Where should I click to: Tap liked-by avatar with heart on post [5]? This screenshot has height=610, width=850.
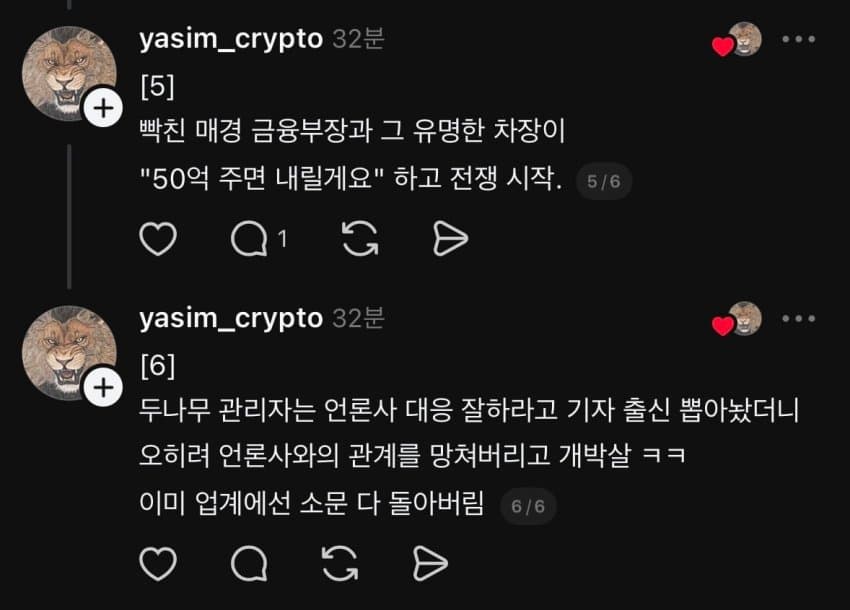pyautogui.click(x=737, y=40)
